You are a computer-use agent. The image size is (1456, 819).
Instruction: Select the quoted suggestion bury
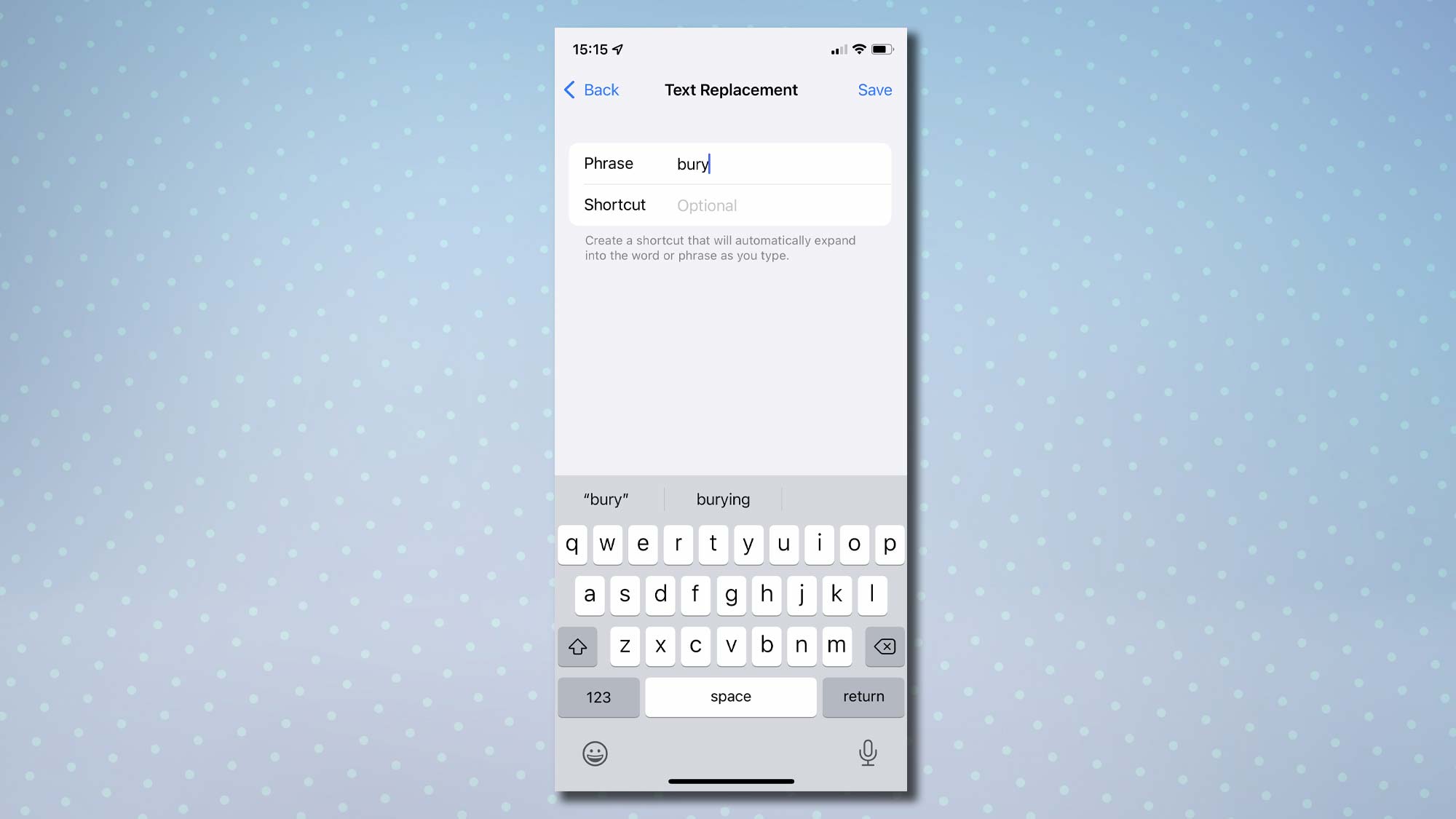coord(606,499)
